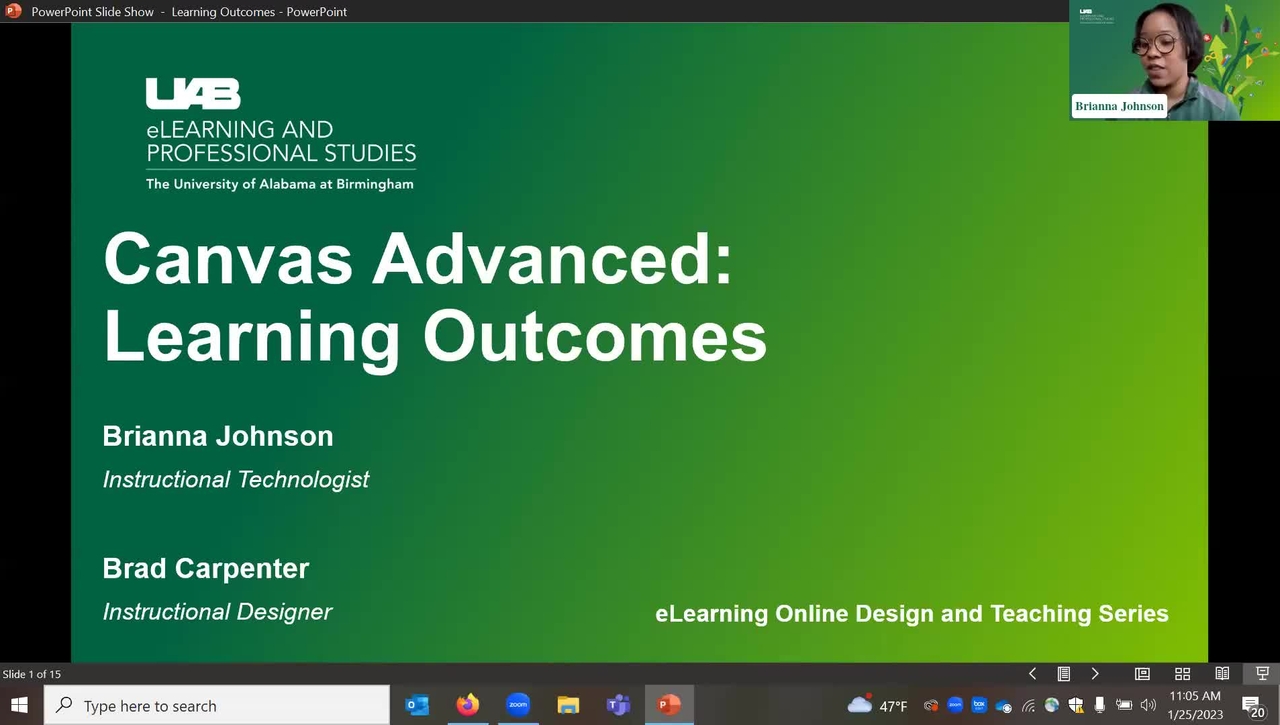
Task: Open Zoom from the taskbar
Action: [x=518, y=705]
